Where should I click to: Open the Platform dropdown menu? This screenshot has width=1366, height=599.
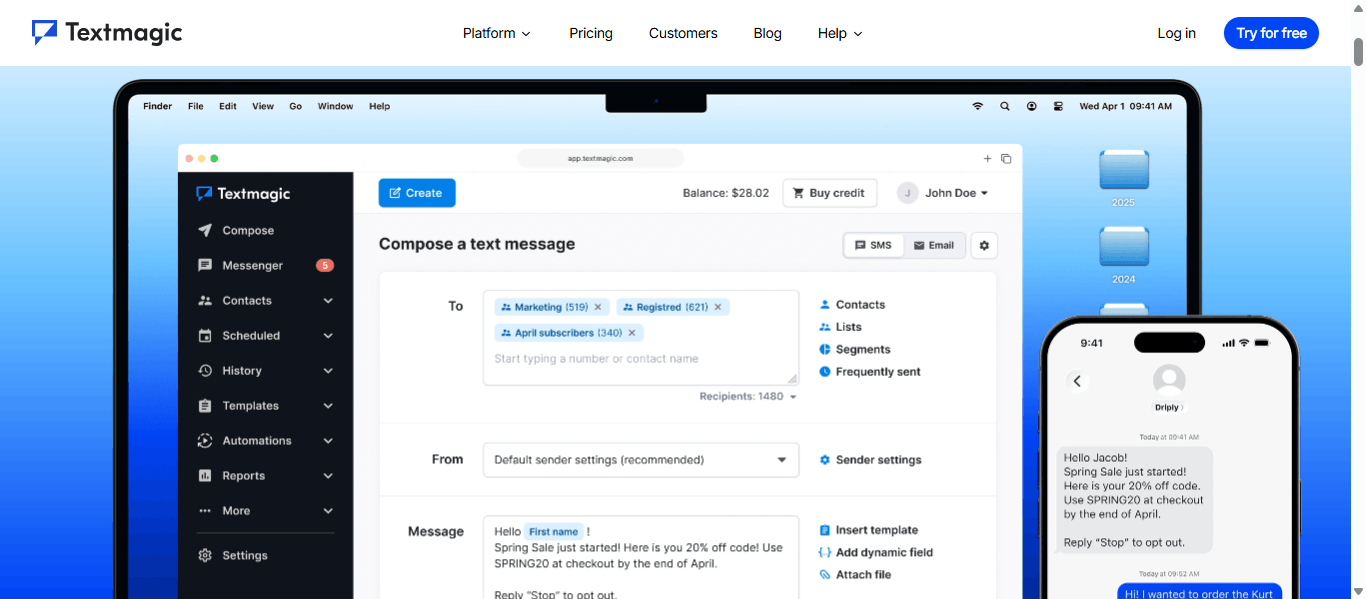(x=497, y=33)
